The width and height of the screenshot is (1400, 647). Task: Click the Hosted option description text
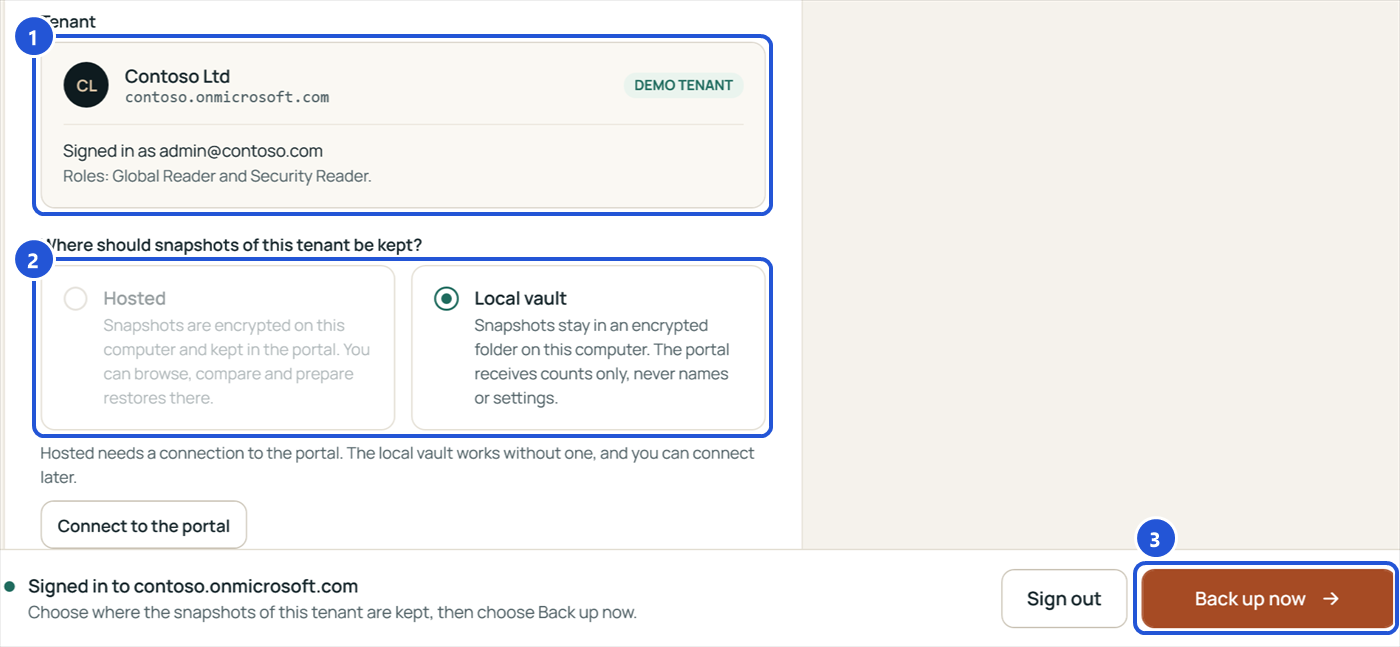[x=237, y=362]
